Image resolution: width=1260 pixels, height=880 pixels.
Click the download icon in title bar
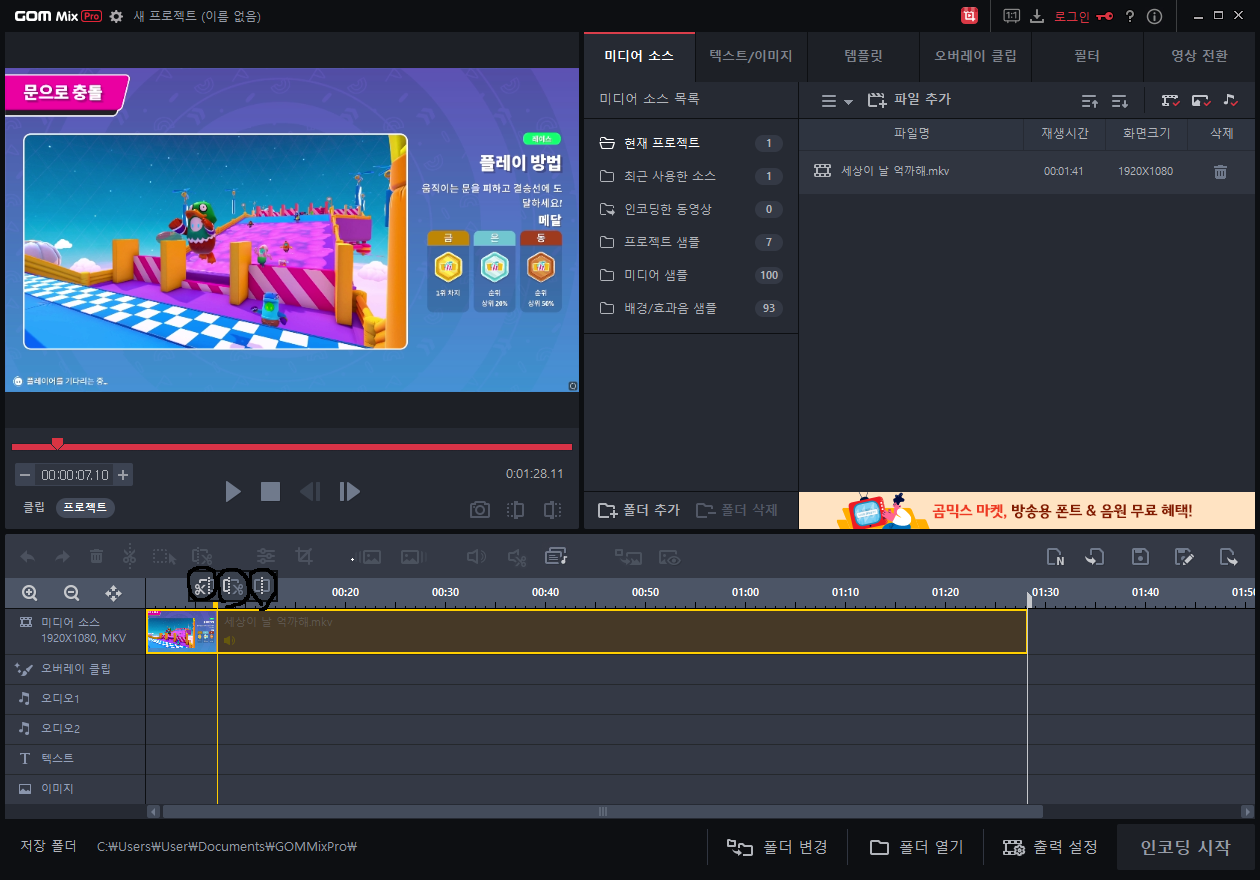click(x=1037, y=16)
